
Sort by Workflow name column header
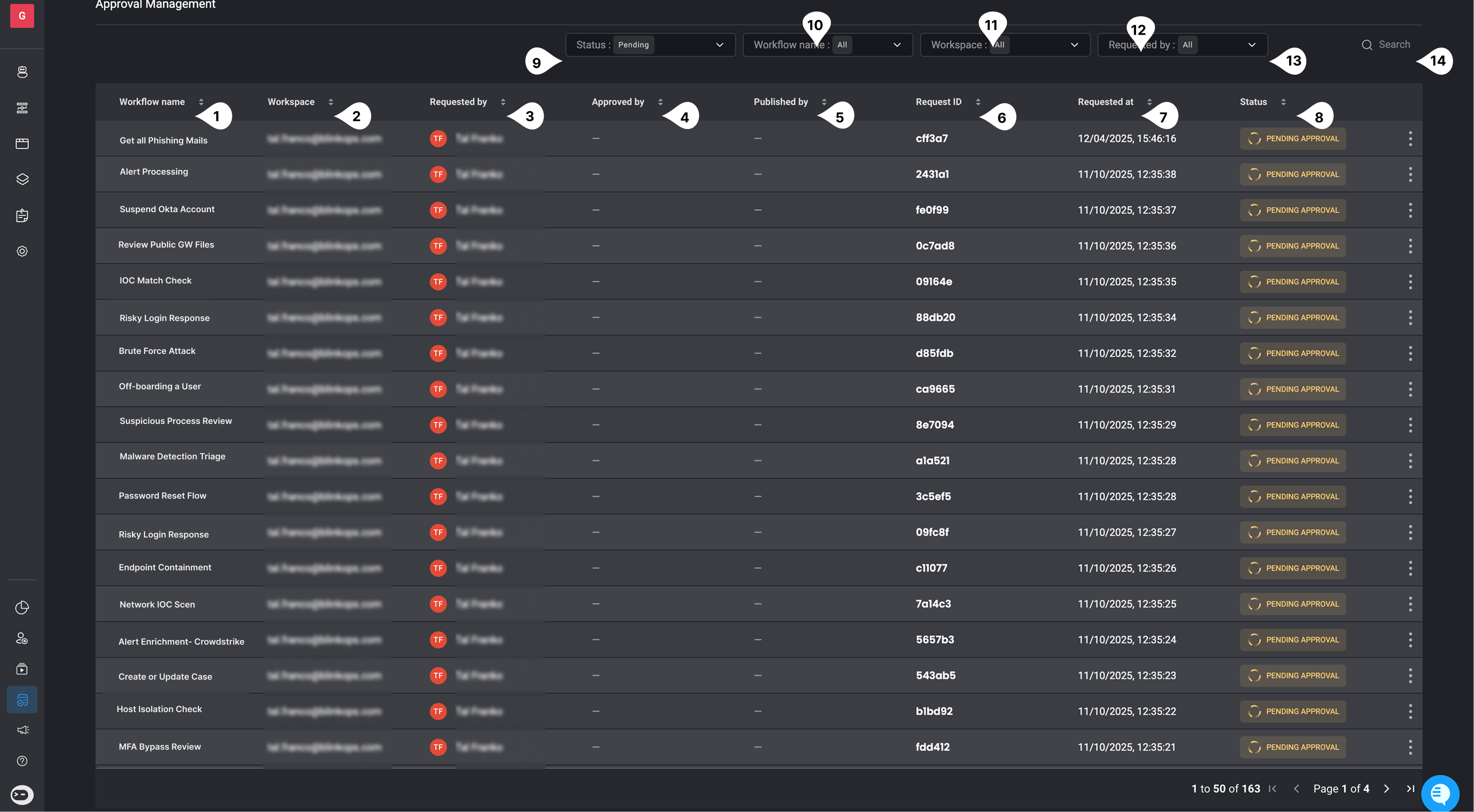pyautogui.click(x=201, y=102)
